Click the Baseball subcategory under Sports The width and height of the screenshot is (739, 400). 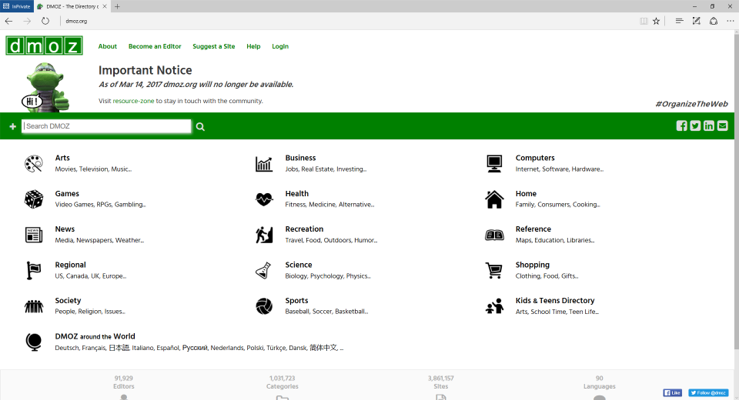tap(297, 311)
